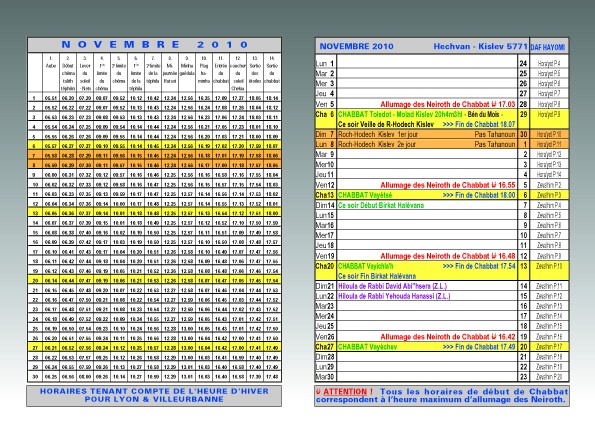Click "Hiloula de Rabbi Yehouda Hanassi (Z.L.)"
The height and width of the screenshot is (425, 595).
[394, 296]
